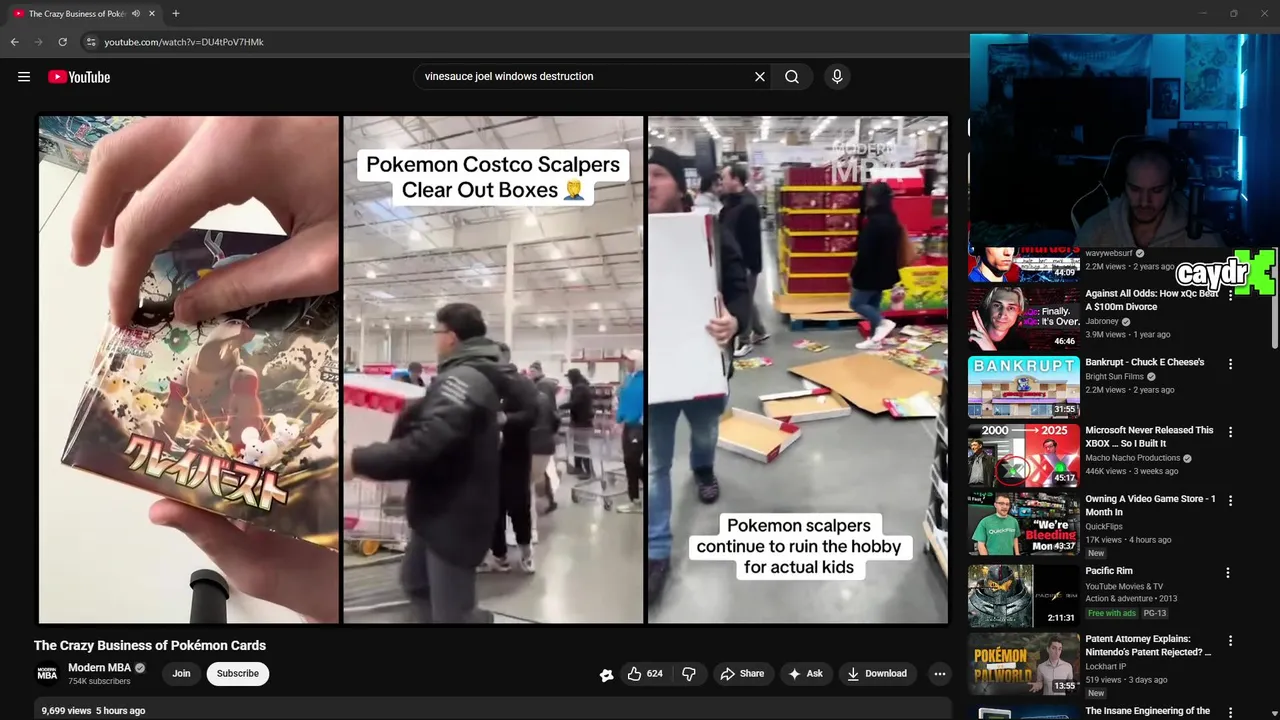Open options for Against All Odds video
1280x720 pixels.
click(1230, 297)
